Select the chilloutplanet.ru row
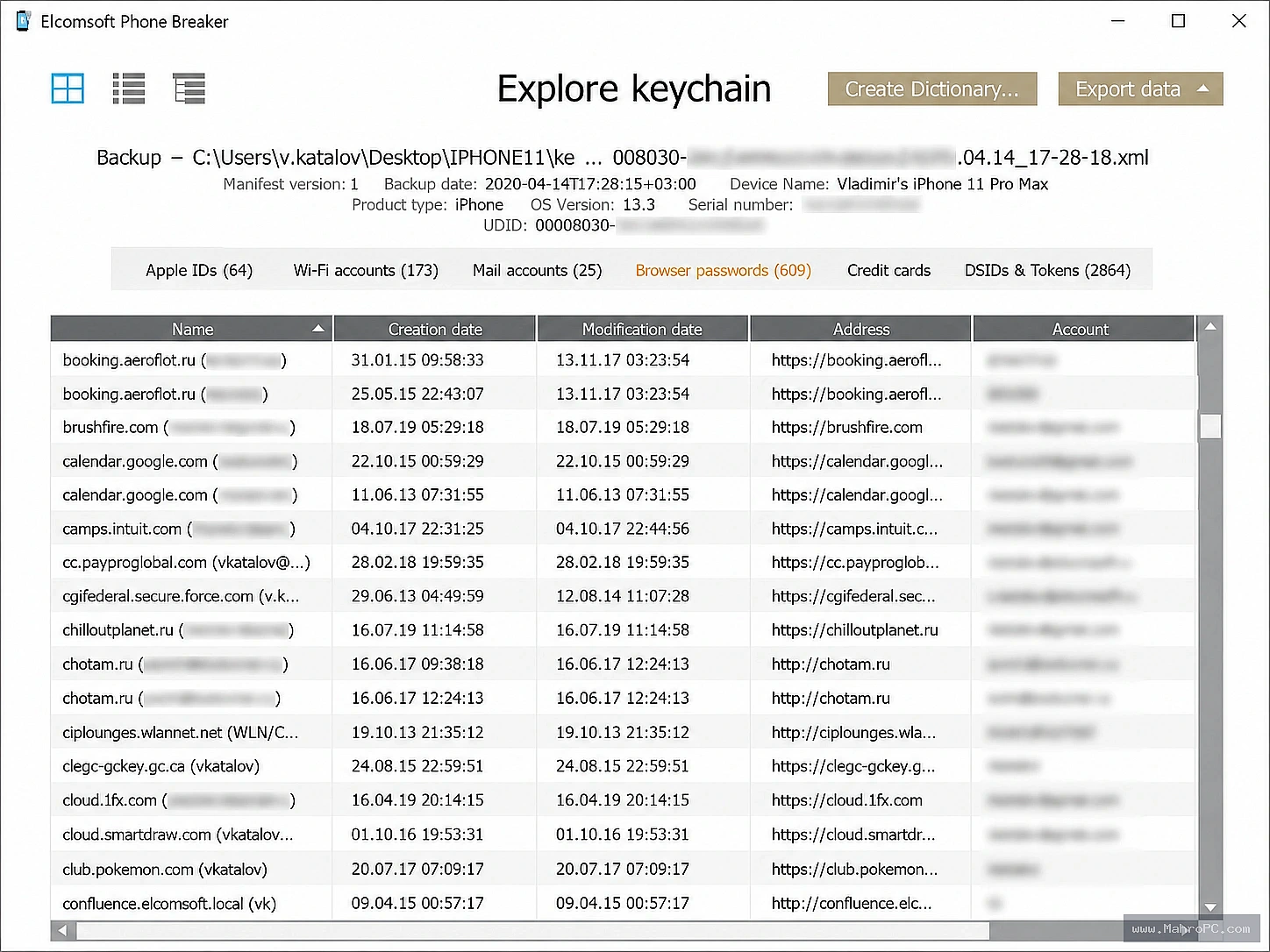This screenshot has width=1270, height=952. click(623, 630)
